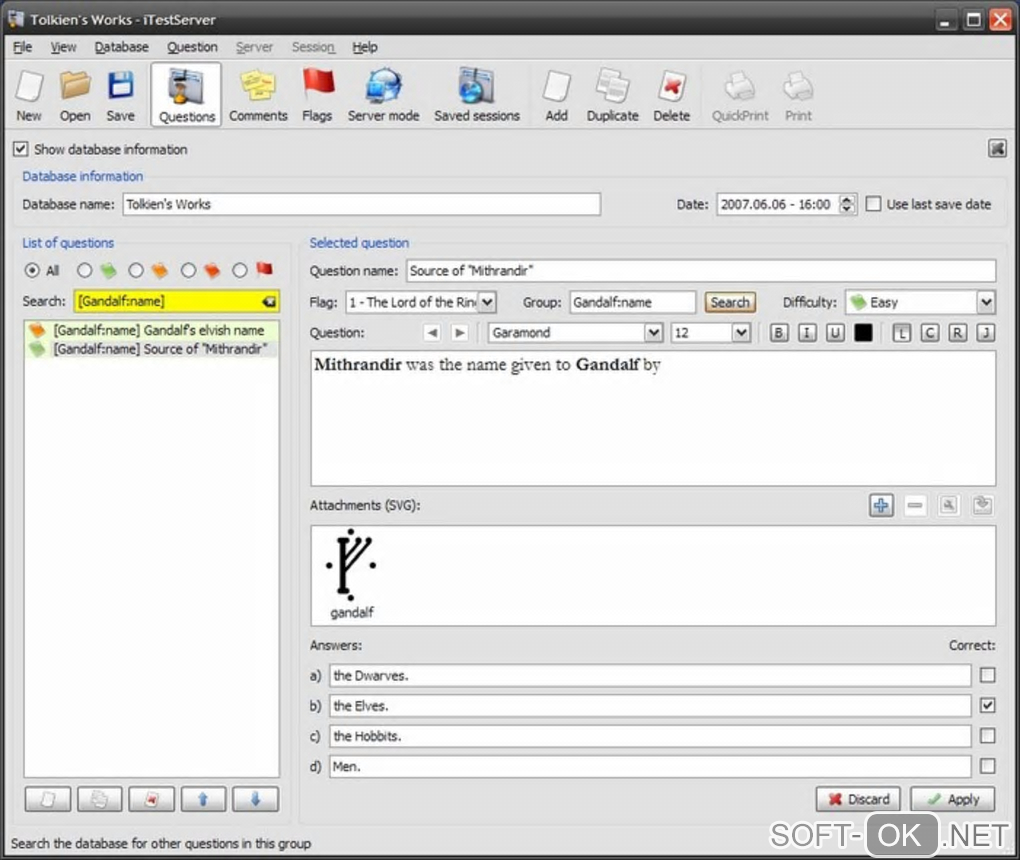Image resolution: width=1020 pixels, height=860 pixels.
Task: Switch to Server mode in the toolbar
Action: pos(383,96)
